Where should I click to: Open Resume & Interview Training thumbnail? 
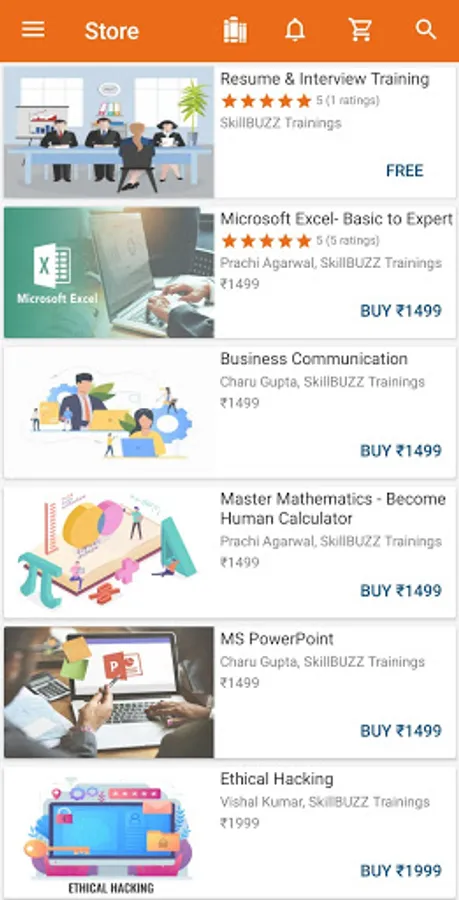(109, 132)
